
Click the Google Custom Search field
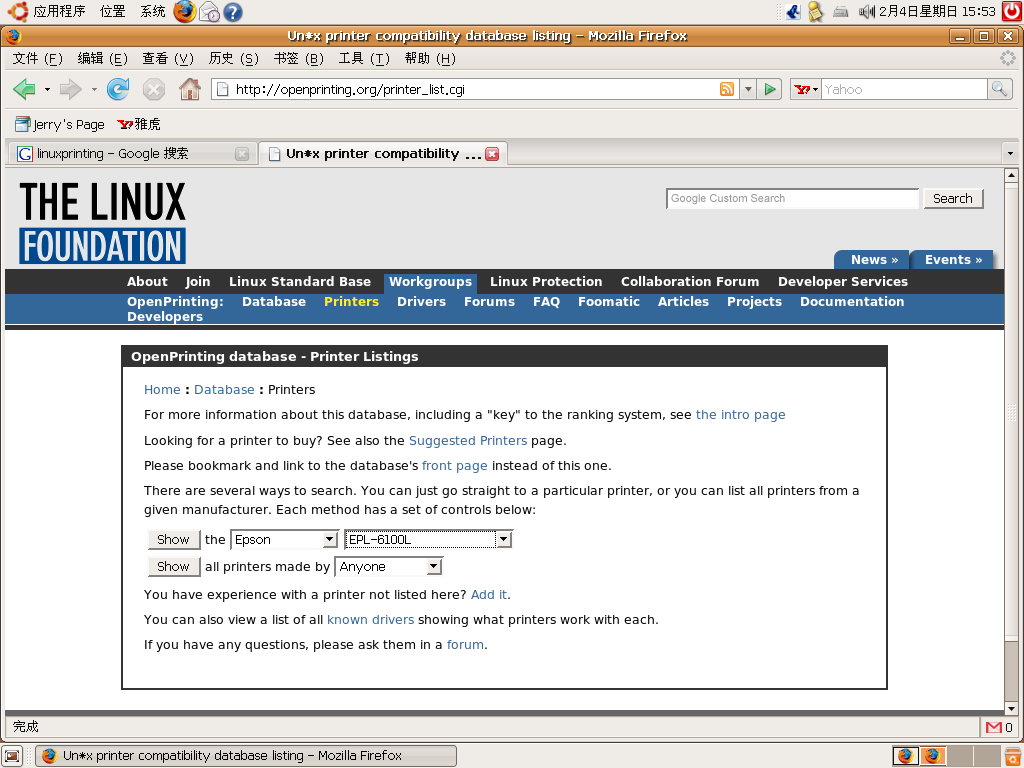[792, 199]
